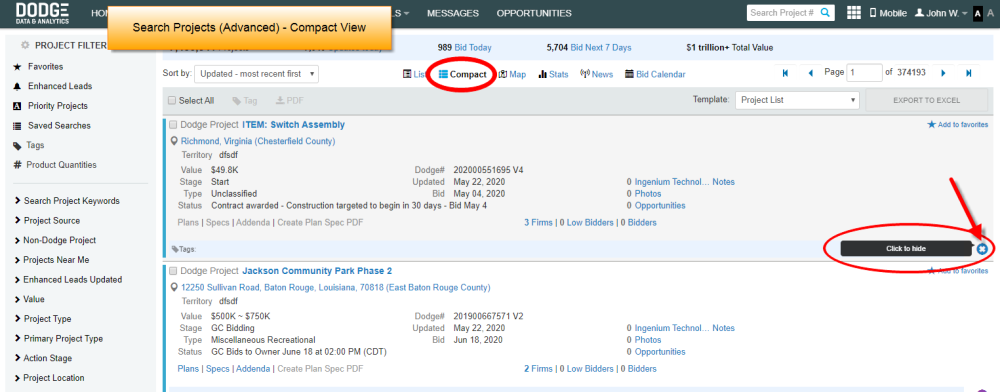Go to previous page arrow

(x=811, y=73)
